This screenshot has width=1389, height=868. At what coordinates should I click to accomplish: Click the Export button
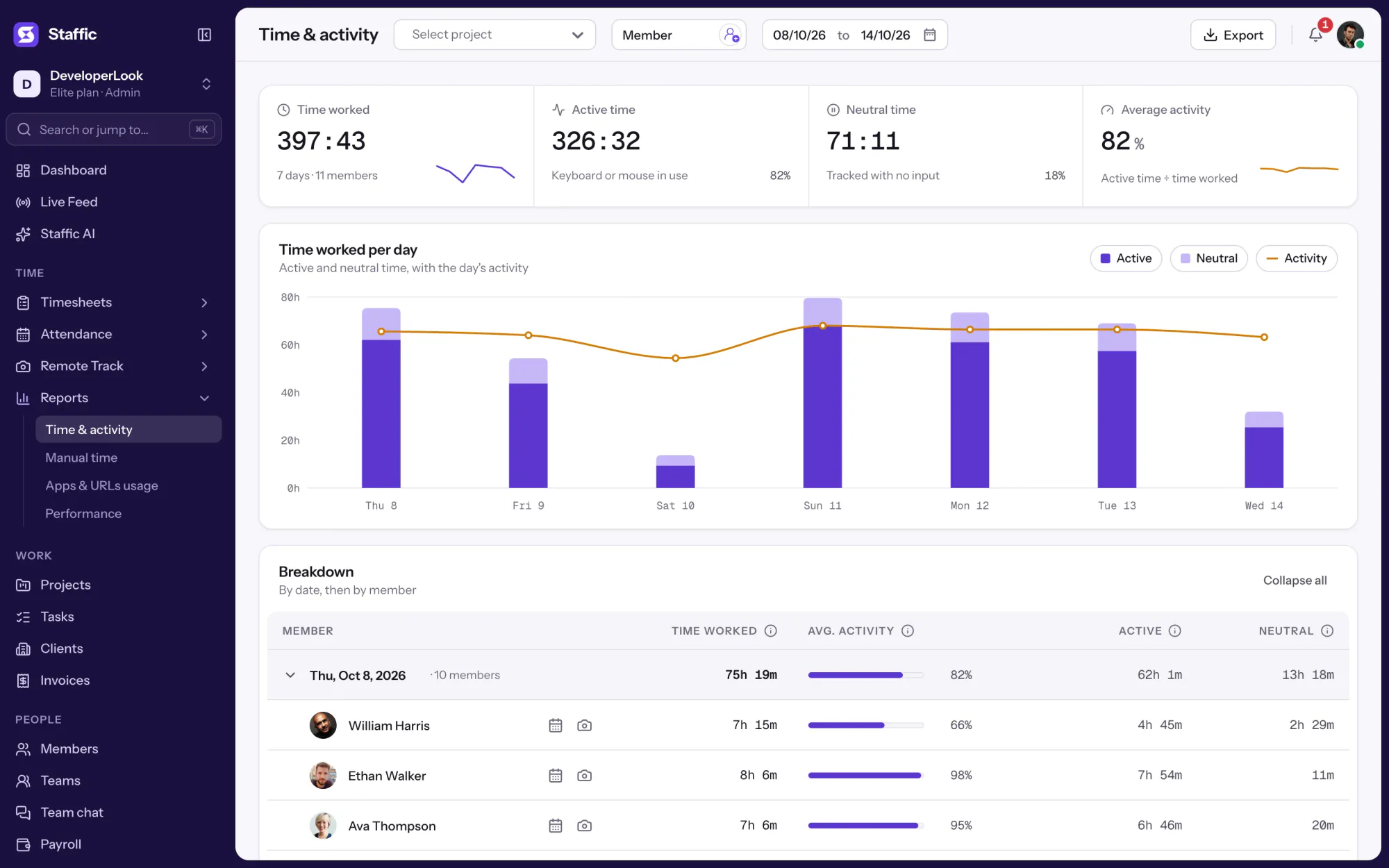tap(1233, 35)
